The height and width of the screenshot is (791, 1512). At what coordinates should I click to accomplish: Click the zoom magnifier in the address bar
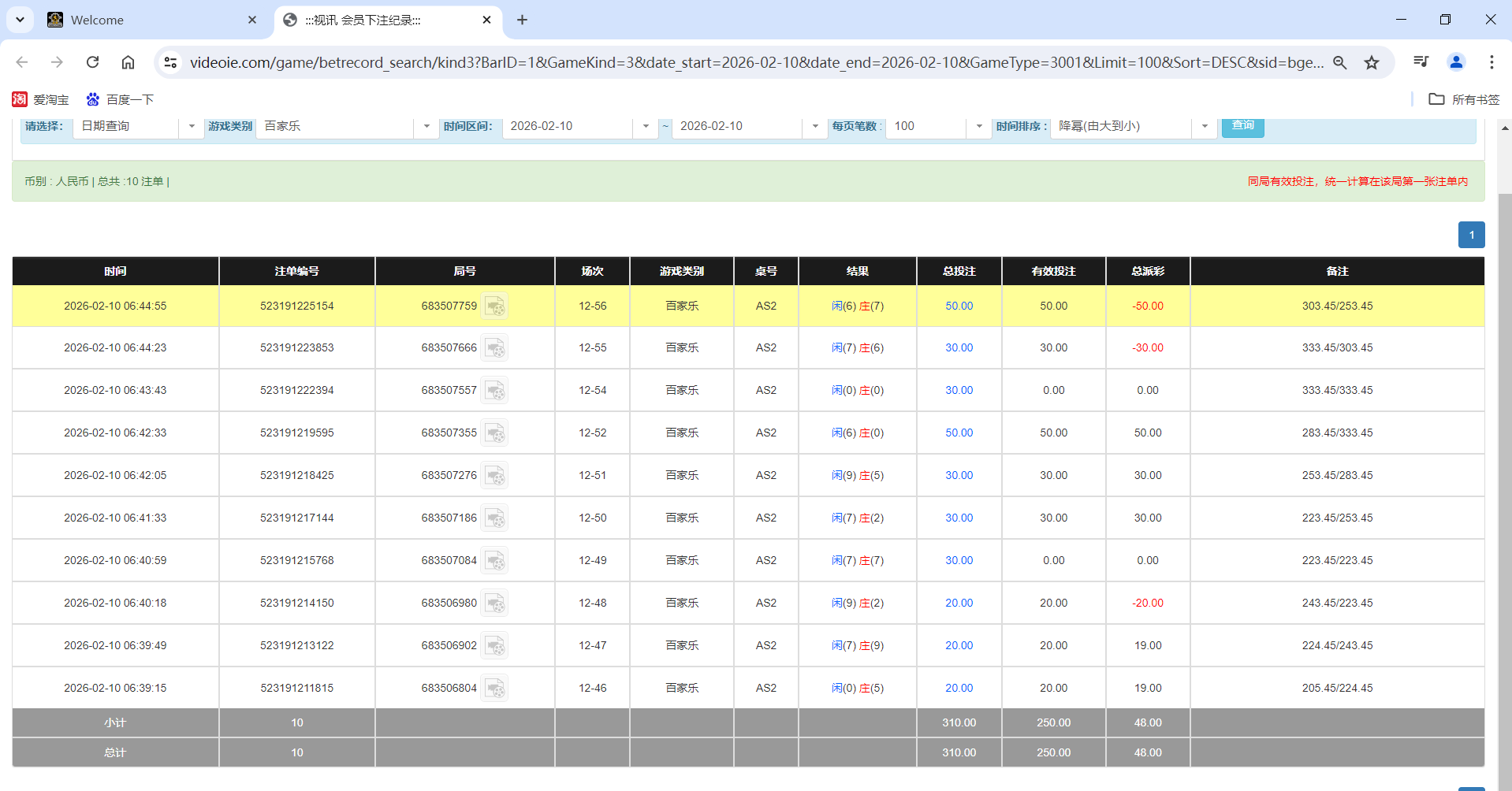[1340, 61]
